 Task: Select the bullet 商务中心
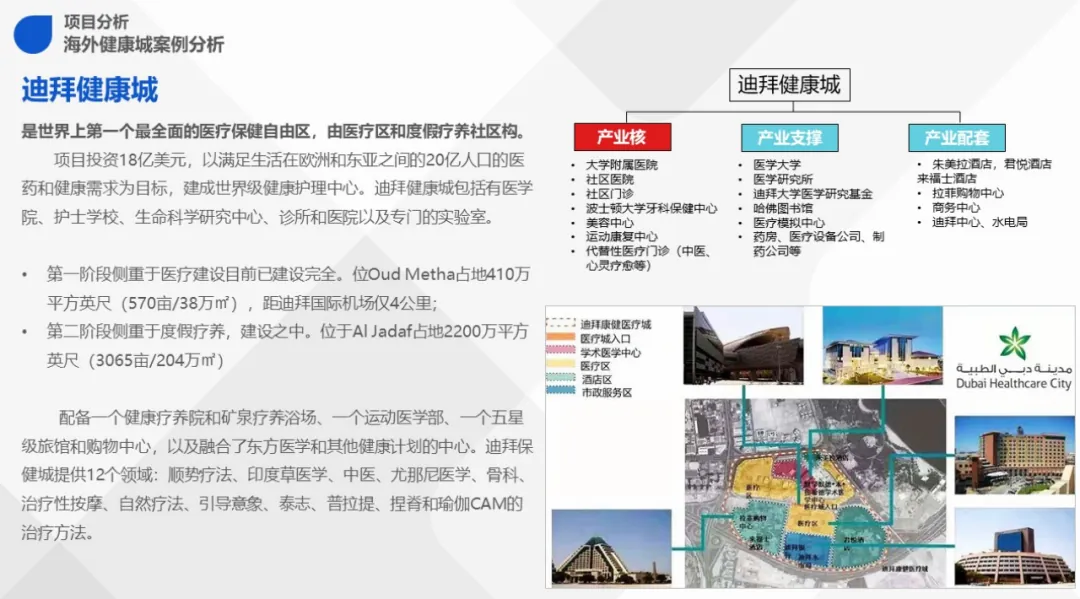(x=955, y=207)
